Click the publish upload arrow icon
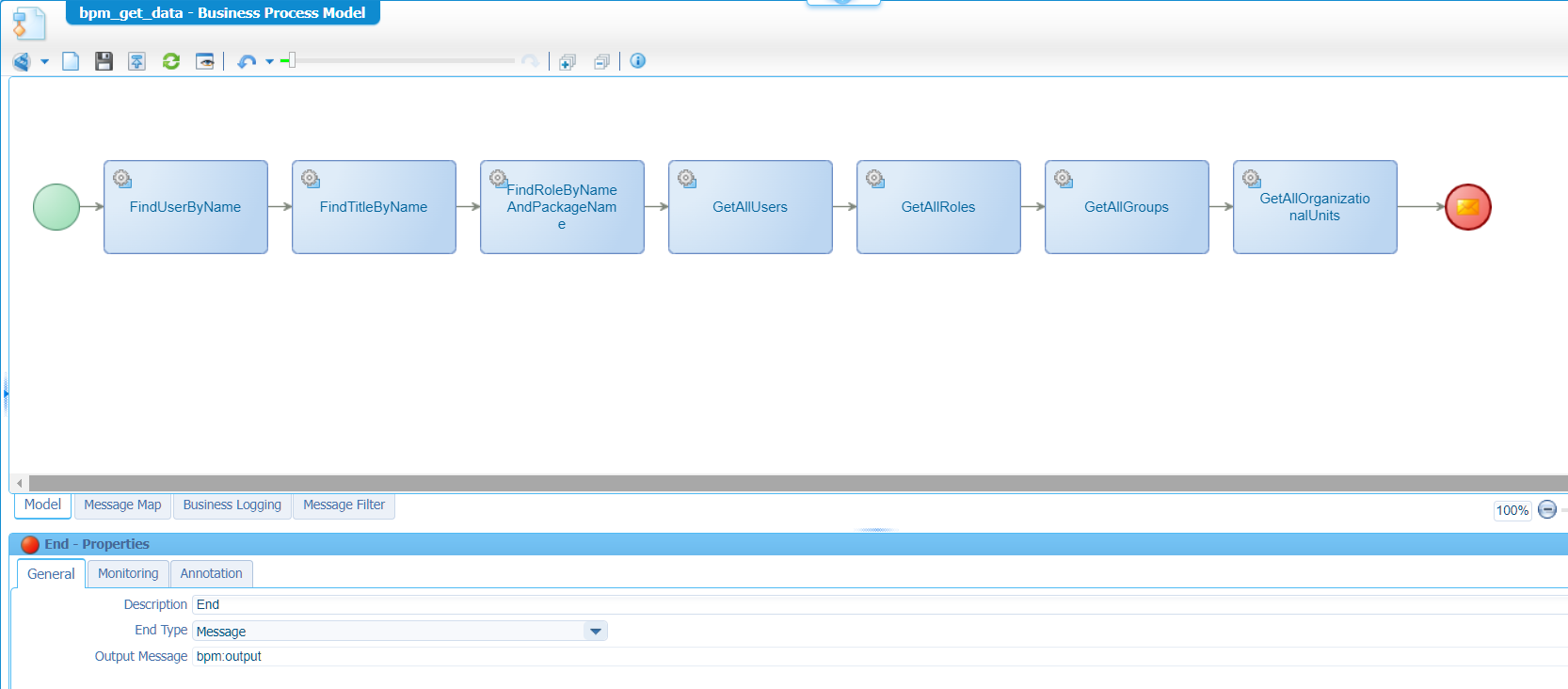Screen dimensions: 1568x689 (x=137, y=61)
